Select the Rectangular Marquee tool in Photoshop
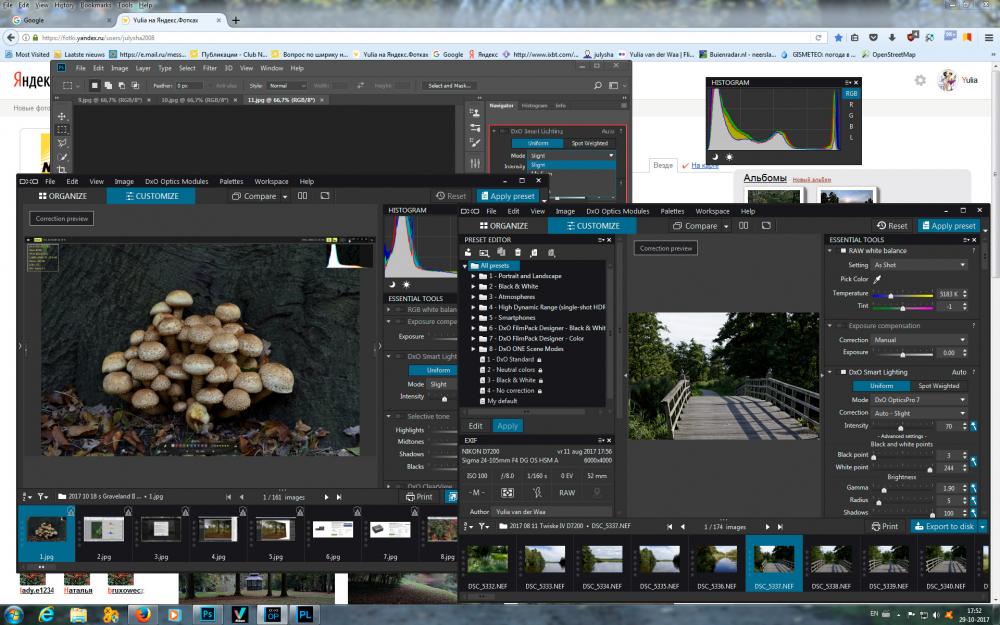 (x=62, y=129)
